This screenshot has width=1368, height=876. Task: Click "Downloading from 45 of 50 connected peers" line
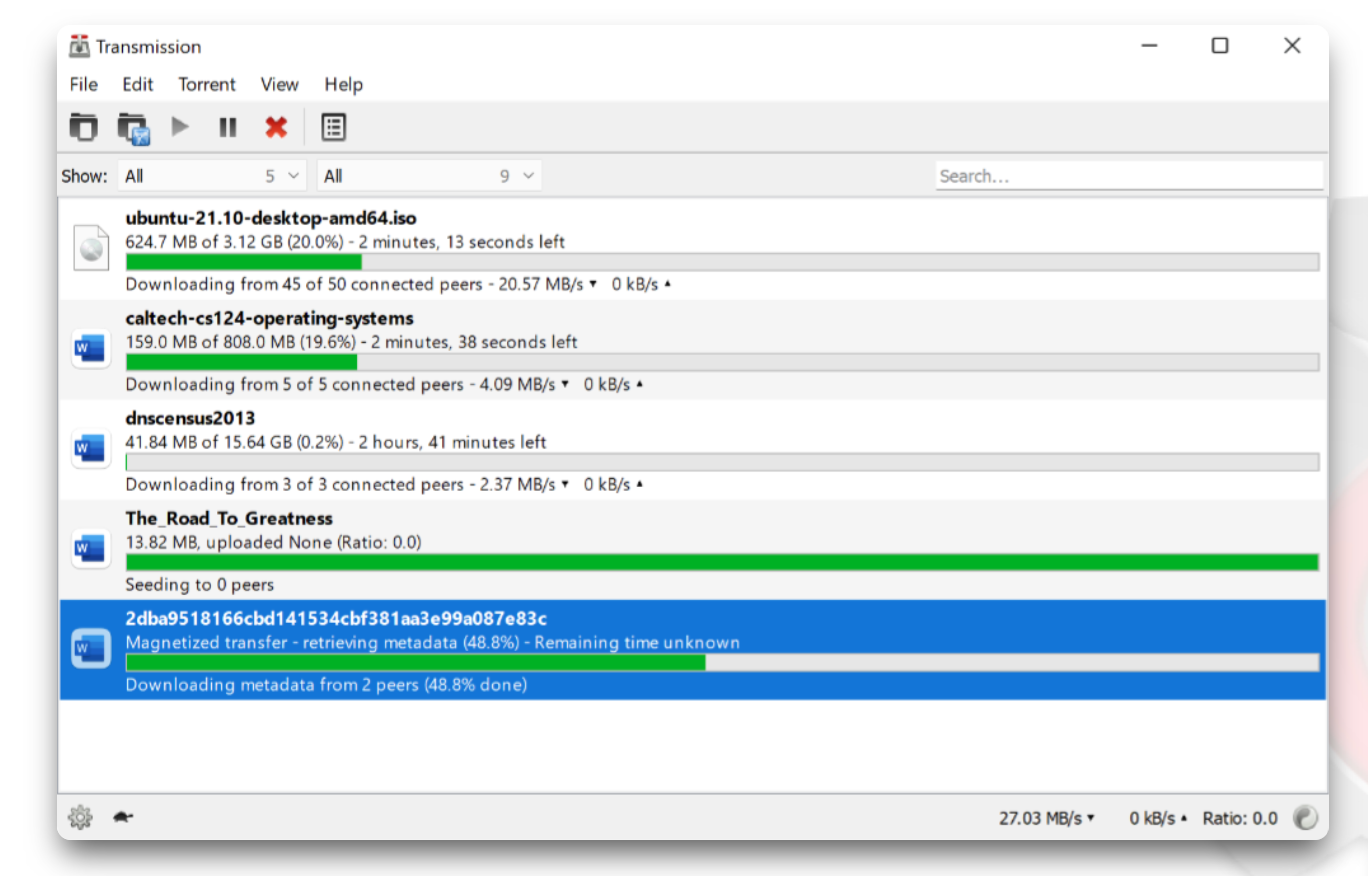(x=398, y=284)
